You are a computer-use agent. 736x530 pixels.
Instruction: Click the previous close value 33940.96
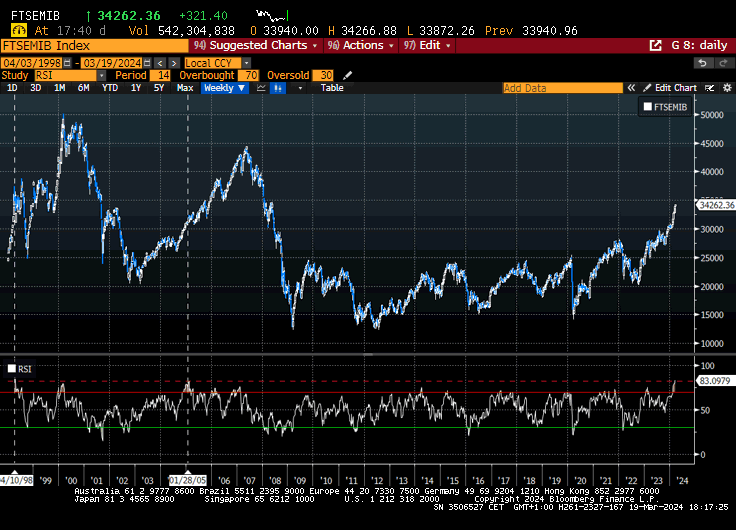click(x=550, y=31)
